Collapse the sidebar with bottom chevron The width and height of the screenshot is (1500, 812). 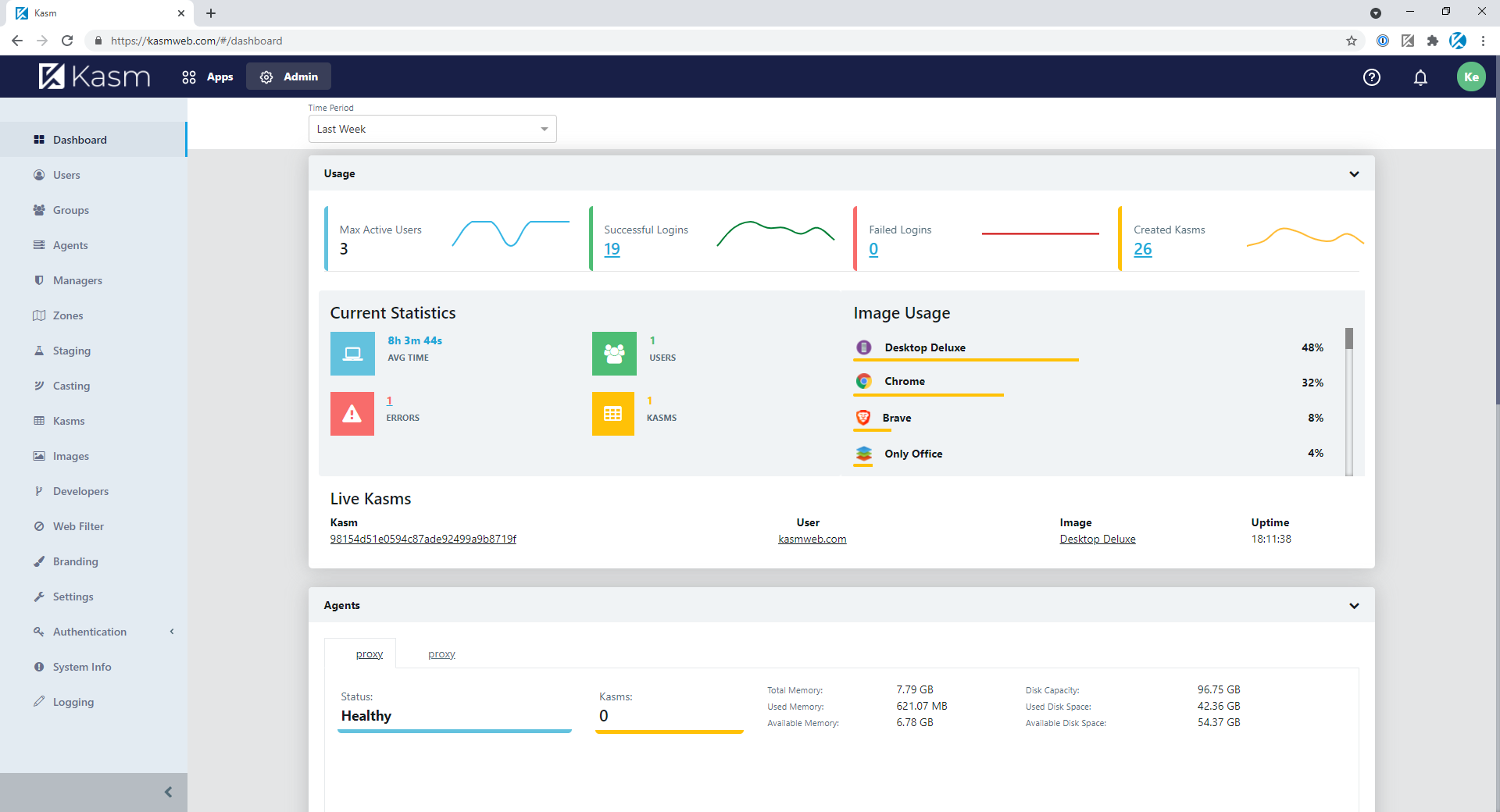[168, 792]
